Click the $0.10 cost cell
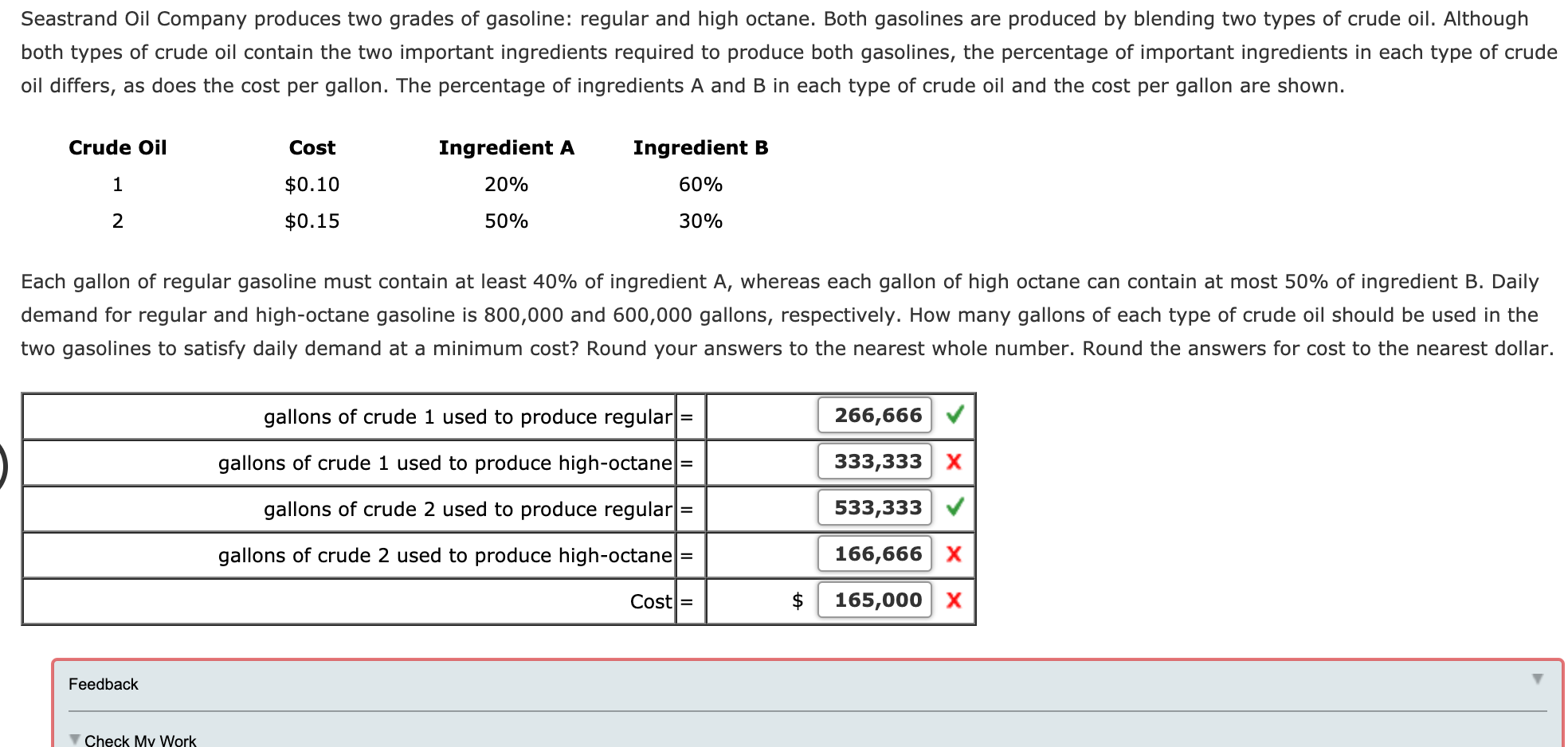Viewport: 1568px width, 747px height. (312, 184)
